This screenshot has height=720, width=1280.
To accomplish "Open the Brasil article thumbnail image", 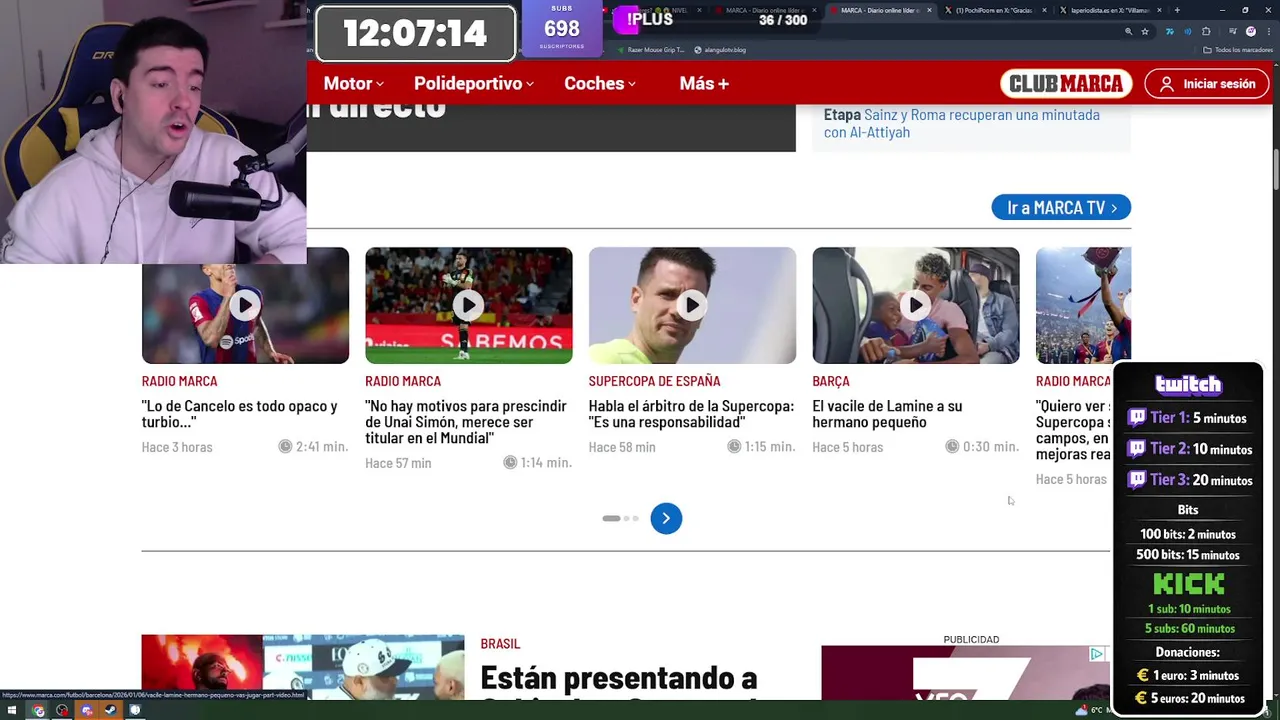I will [x=303, y=667].
